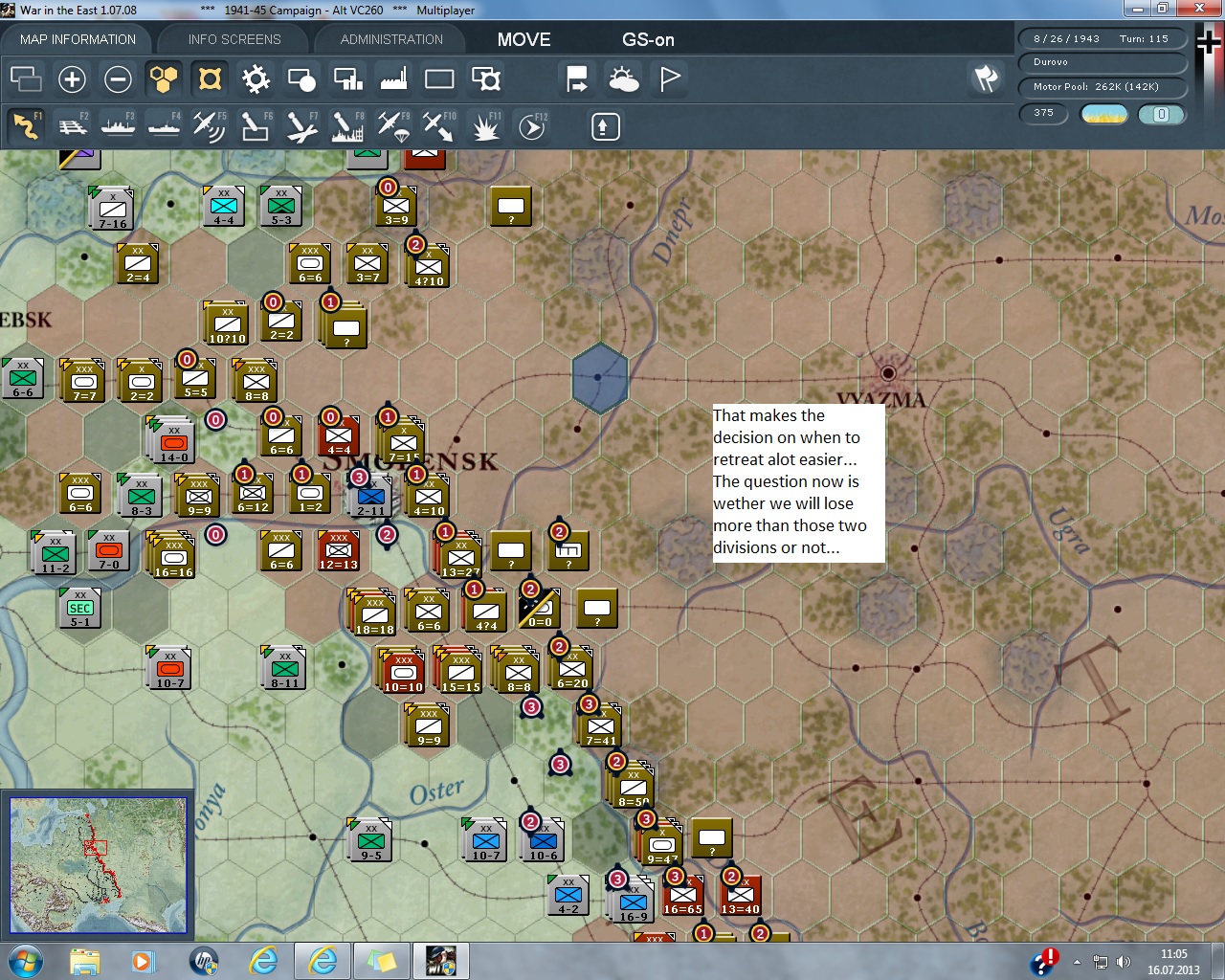Select the highlighted blue hex near Dnepr

(x=599, y=378)
